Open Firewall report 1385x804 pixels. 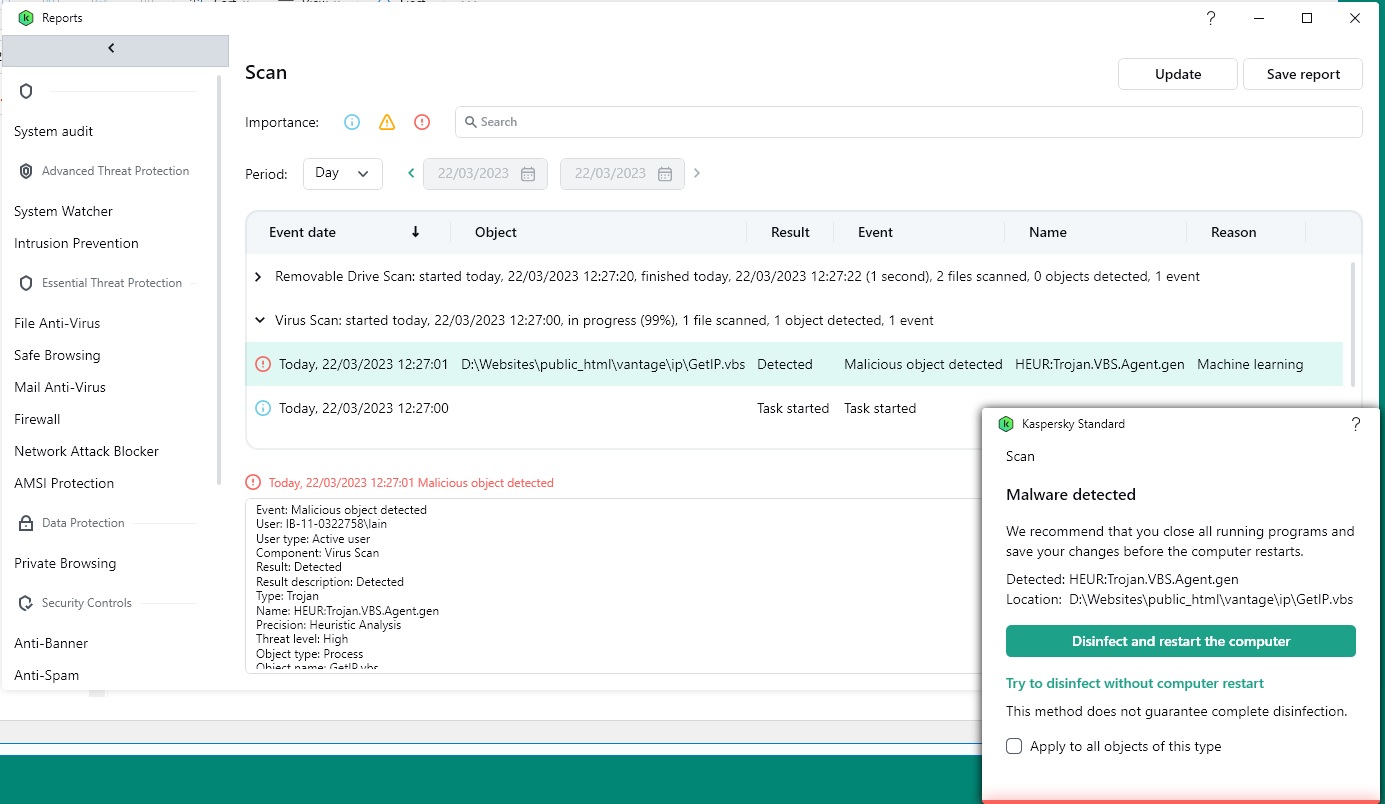37,419
